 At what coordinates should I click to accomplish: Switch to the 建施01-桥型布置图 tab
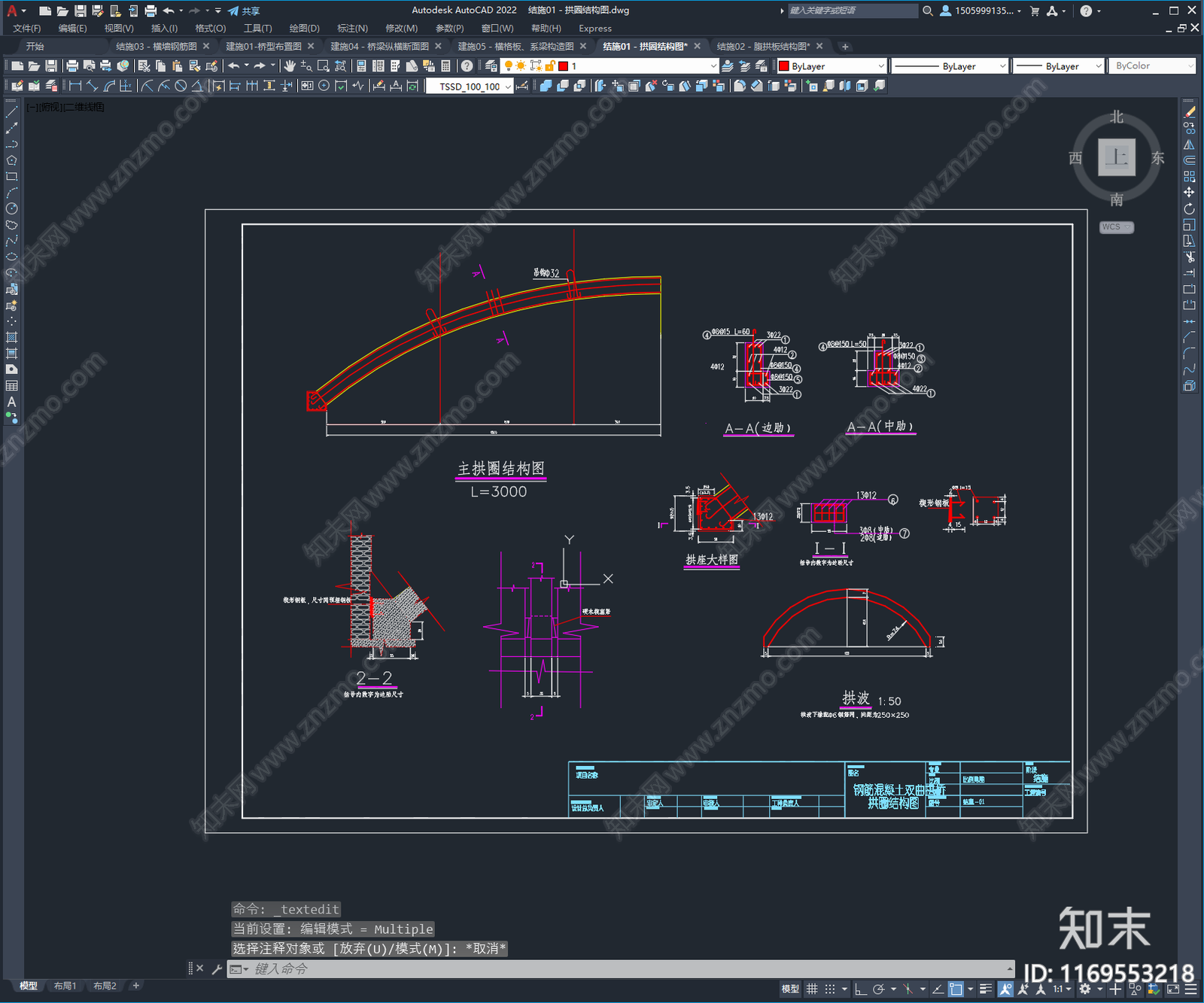[x=264, y=46]
